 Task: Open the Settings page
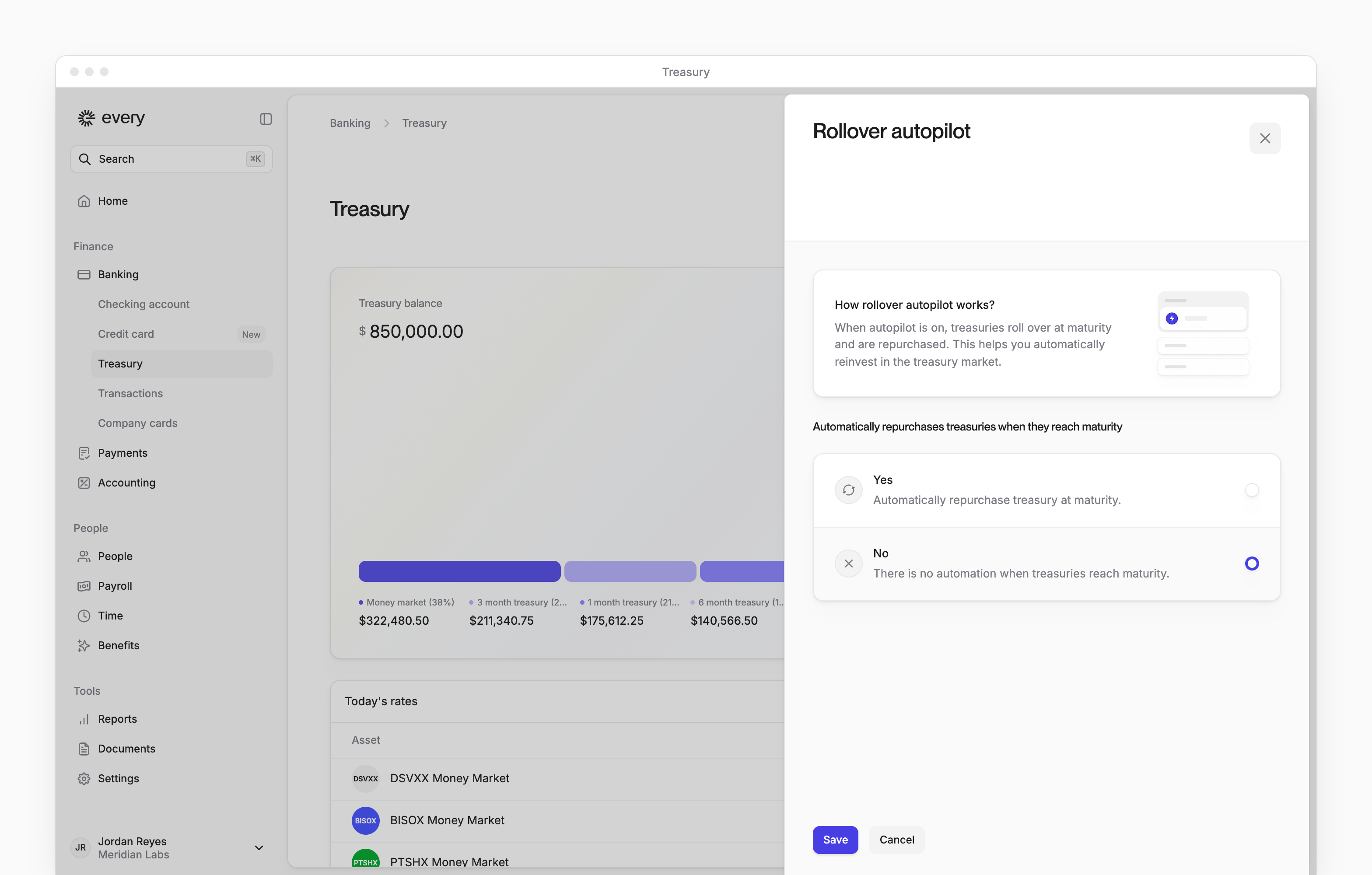[x=171, y=778]
